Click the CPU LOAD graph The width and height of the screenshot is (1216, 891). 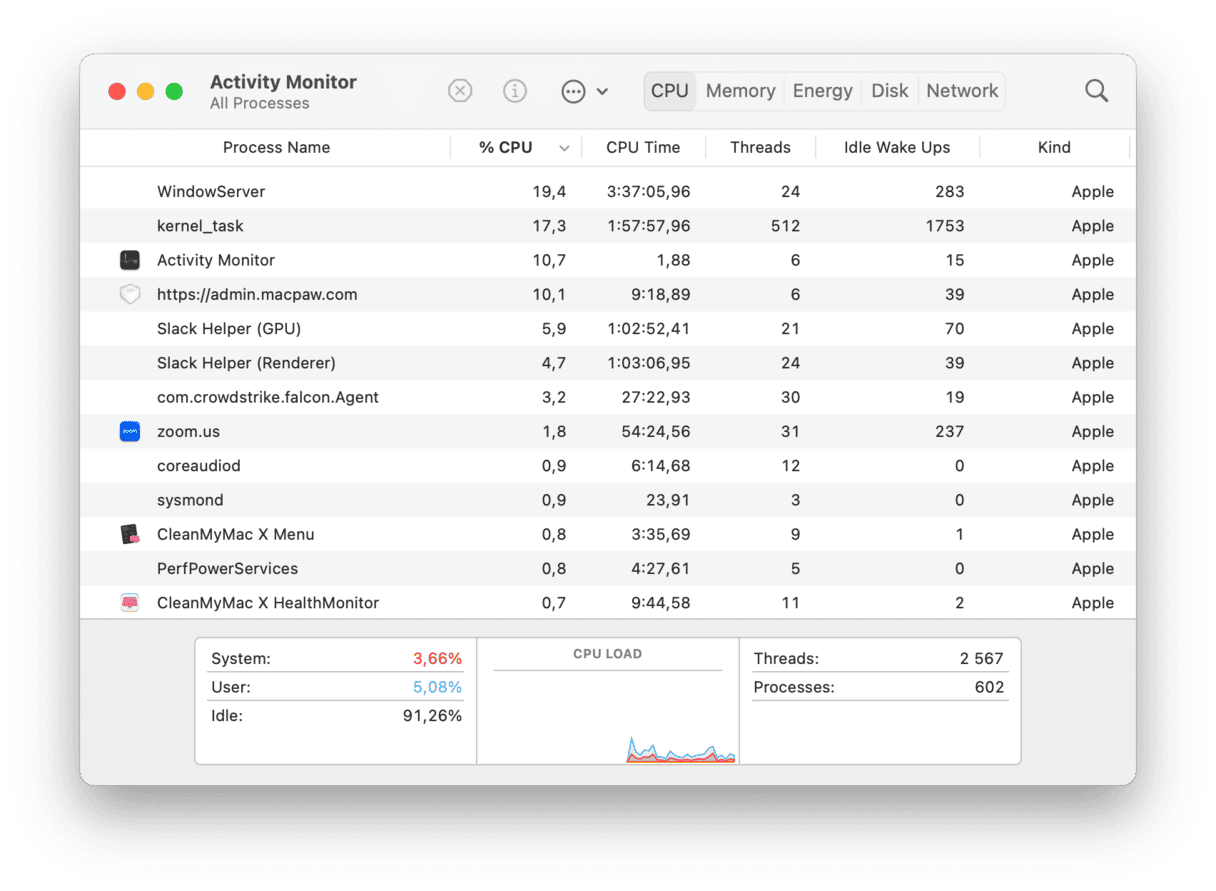point(608,717)
